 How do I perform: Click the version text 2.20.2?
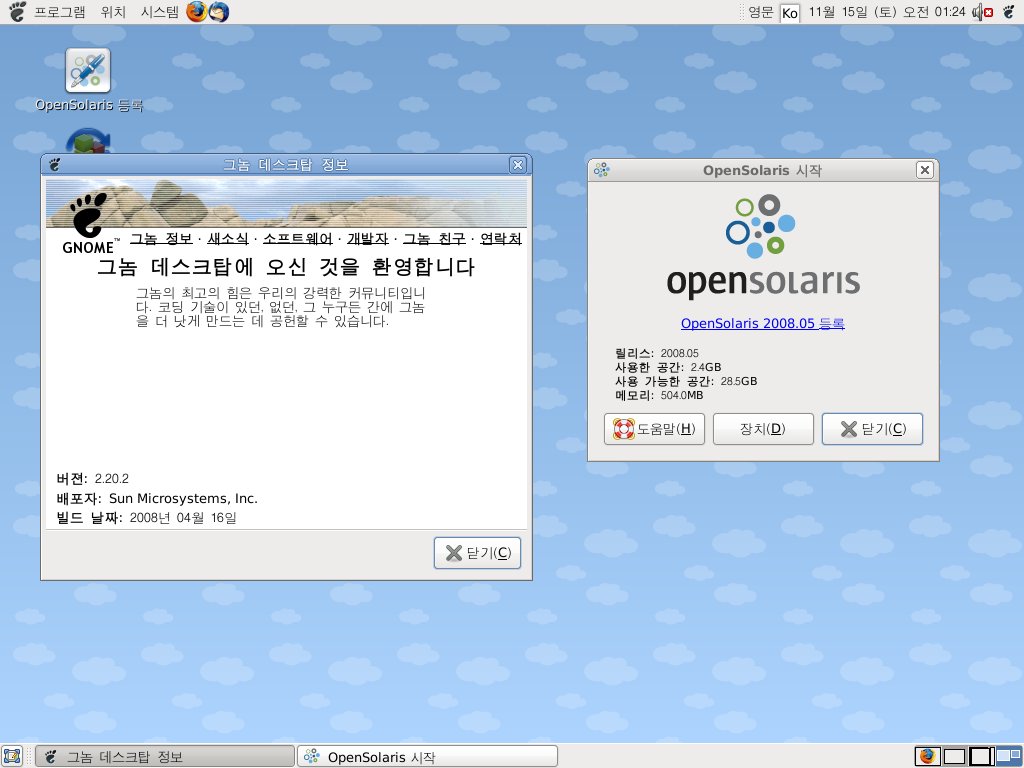coord(112,479)
